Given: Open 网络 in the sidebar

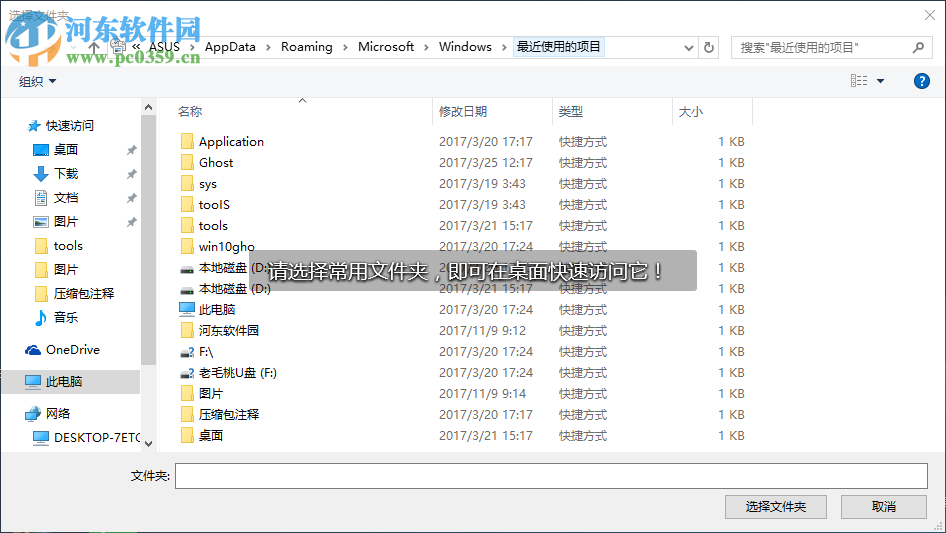Looking at the screenshot, I should pos(48,413).
